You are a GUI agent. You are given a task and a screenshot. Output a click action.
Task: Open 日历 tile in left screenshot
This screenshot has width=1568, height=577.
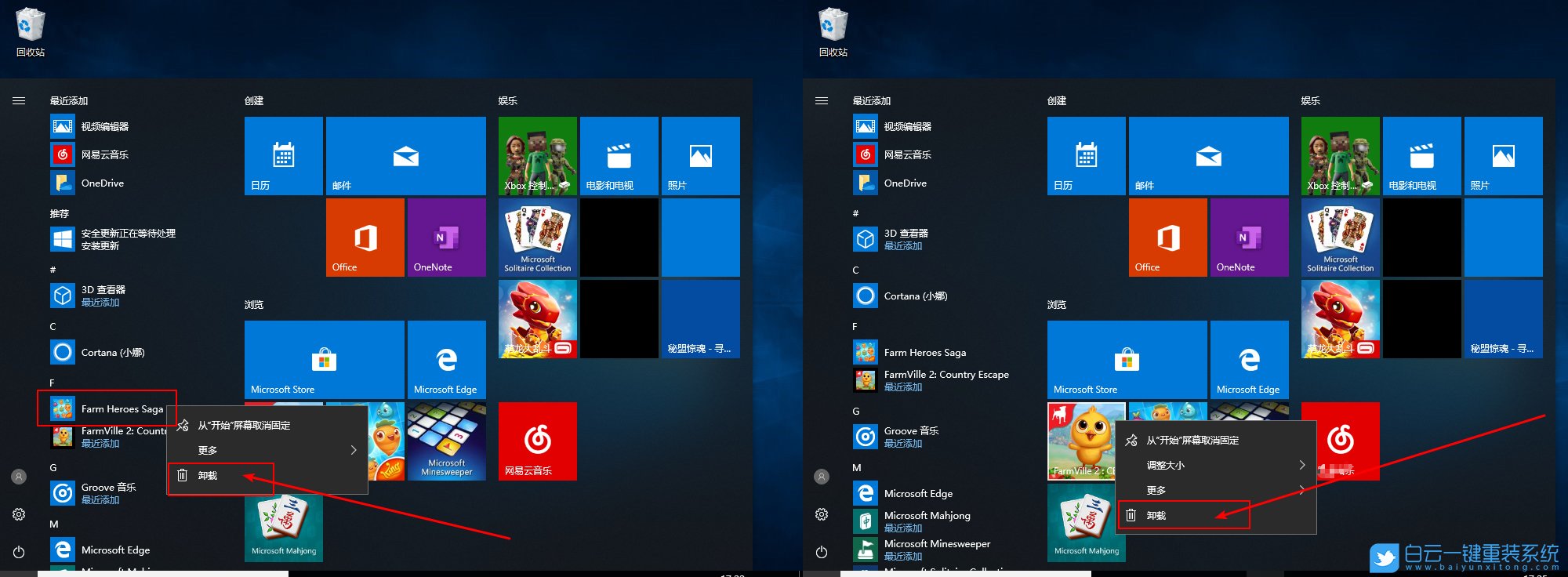tap(284, 156)
